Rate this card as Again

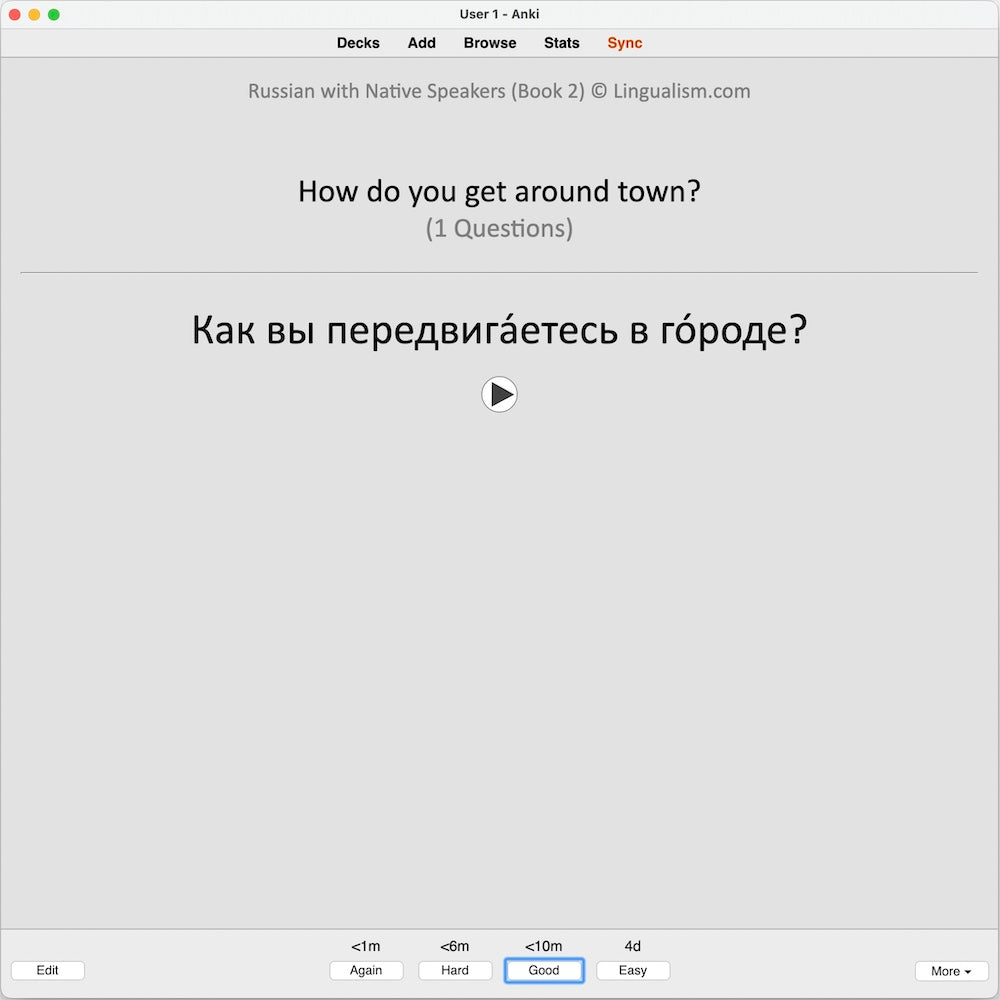(x=366, y=970)
